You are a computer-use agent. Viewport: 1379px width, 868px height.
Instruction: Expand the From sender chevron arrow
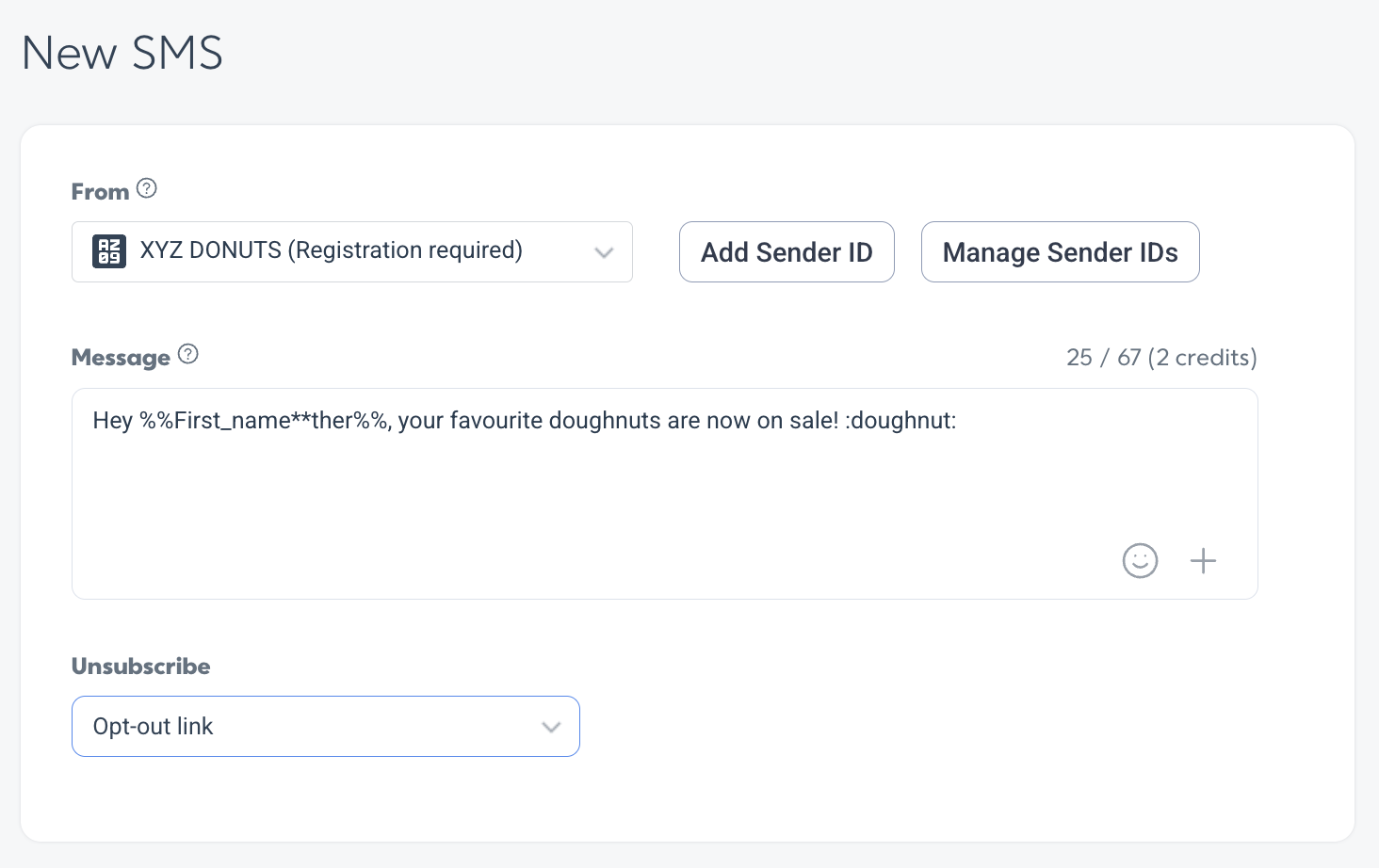click(x=604, y=252)
